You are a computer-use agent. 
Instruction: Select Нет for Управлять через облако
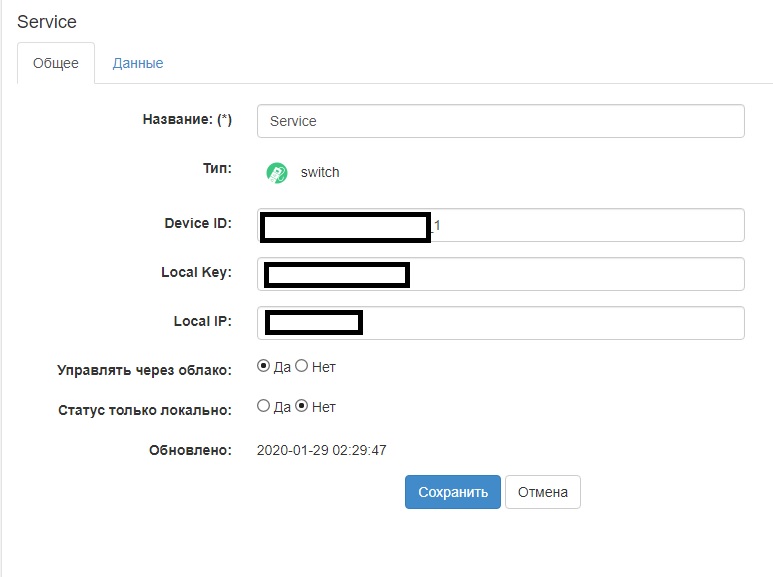coord(301,366)
